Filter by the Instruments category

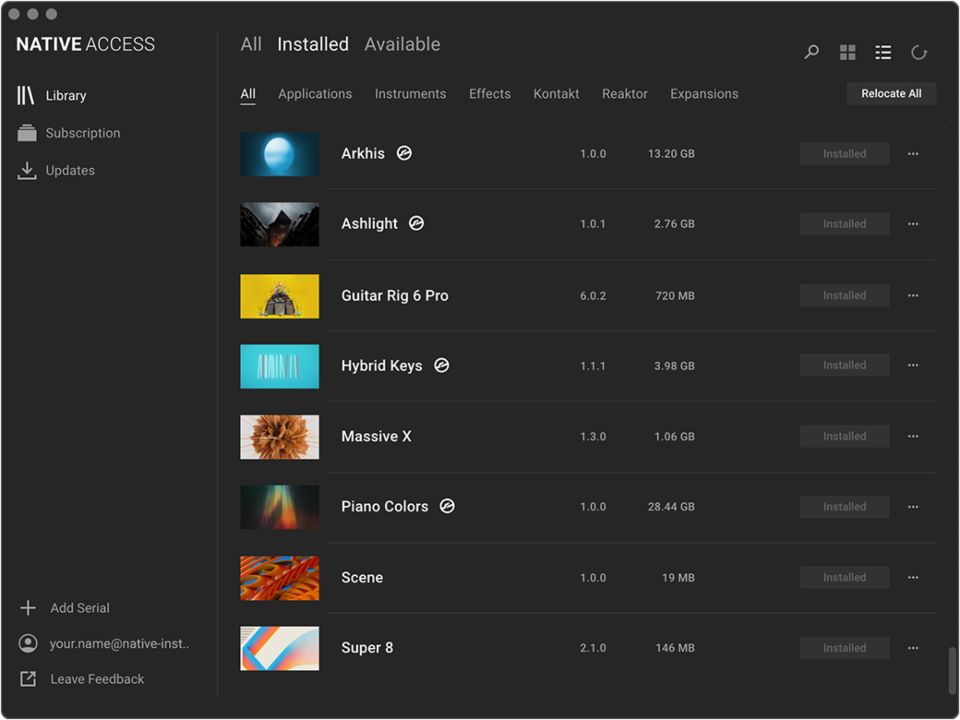[410, 94]
